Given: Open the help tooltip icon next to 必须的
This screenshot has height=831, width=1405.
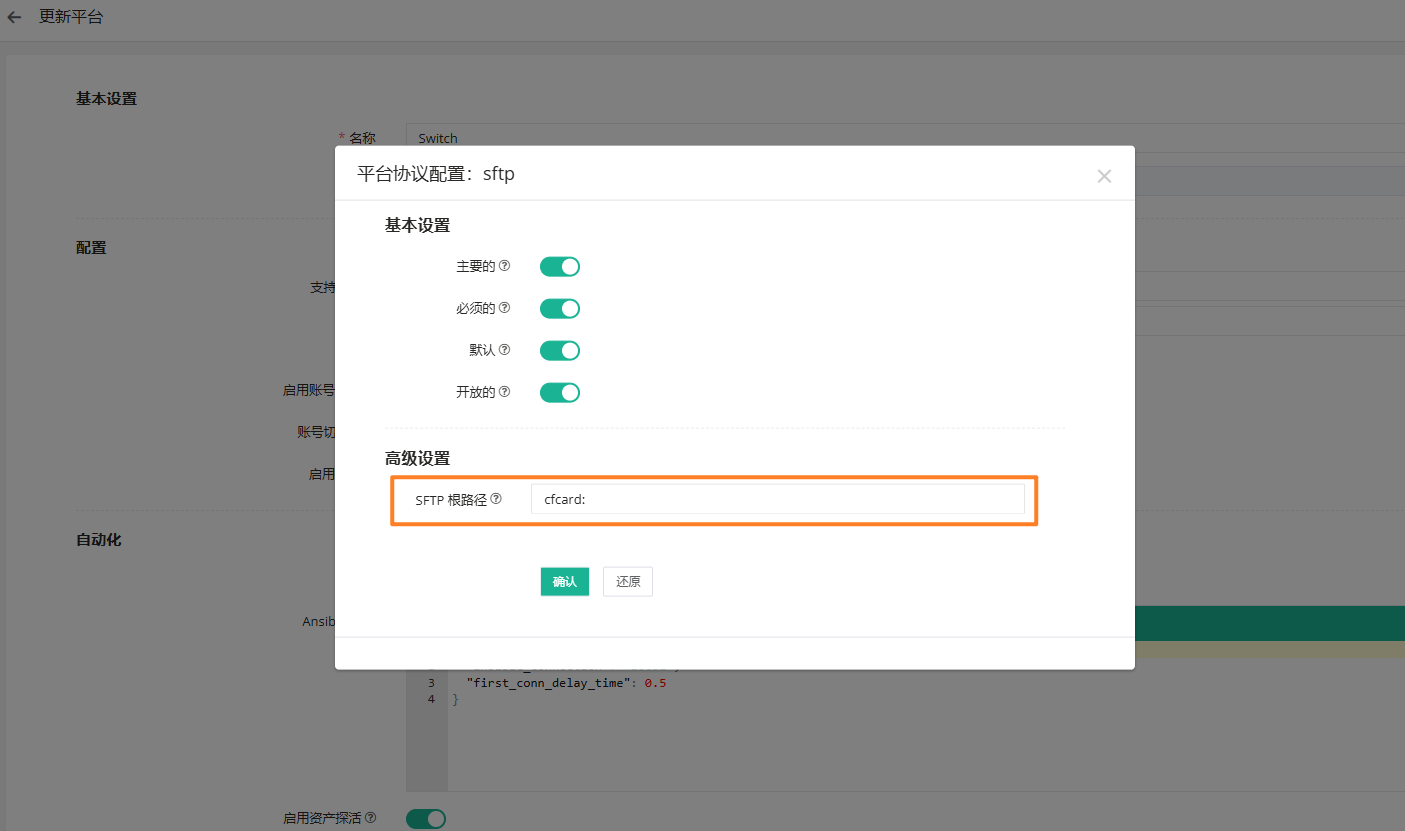Looking at the screenshot, I should tap(505, 308).
